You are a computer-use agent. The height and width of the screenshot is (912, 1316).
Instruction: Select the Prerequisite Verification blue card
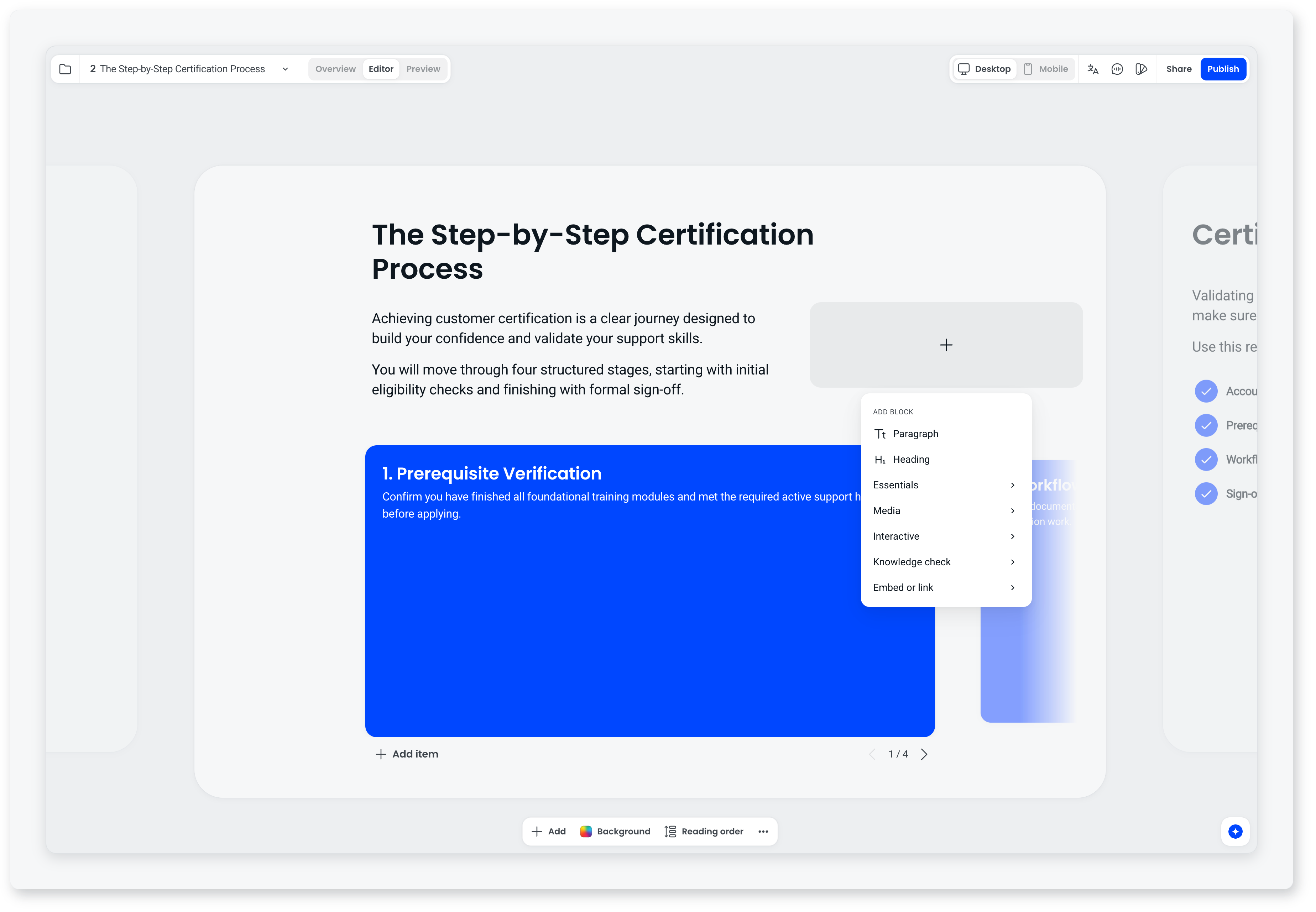click(x=650, y=591)
